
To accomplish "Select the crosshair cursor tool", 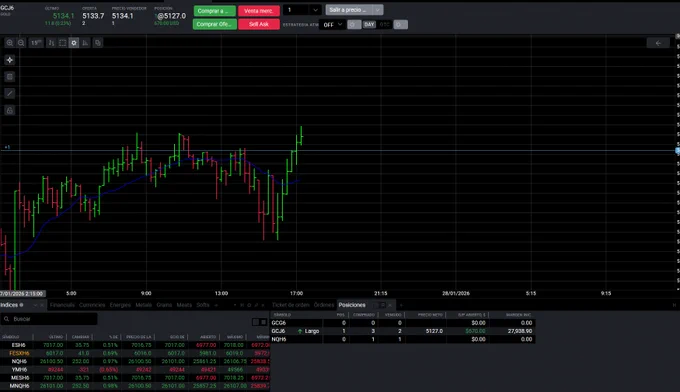I will [10, 60].
